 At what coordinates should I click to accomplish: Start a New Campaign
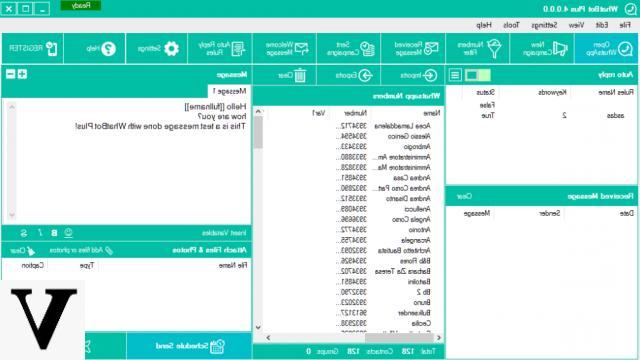pyautogui.click(x=542, y=49)
